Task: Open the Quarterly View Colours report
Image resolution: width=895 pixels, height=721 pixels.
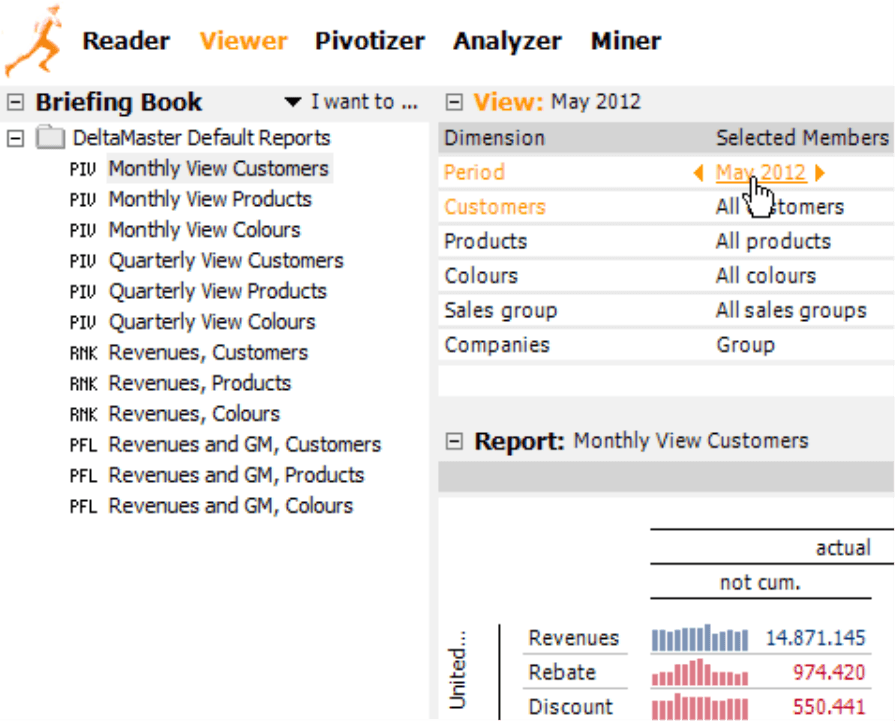Action: [212, 322]
